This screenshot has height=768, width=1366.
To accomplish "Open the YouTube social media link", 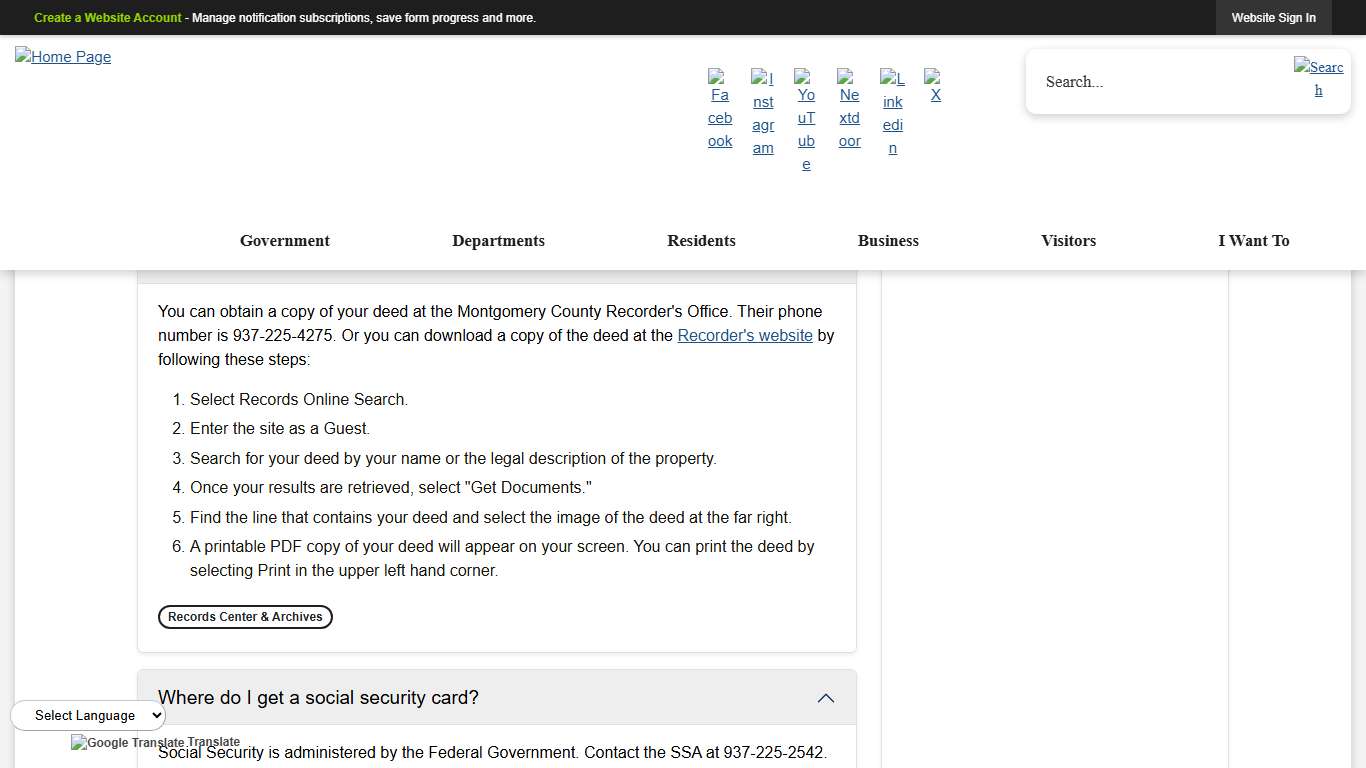I will click(x=806, y=120).
